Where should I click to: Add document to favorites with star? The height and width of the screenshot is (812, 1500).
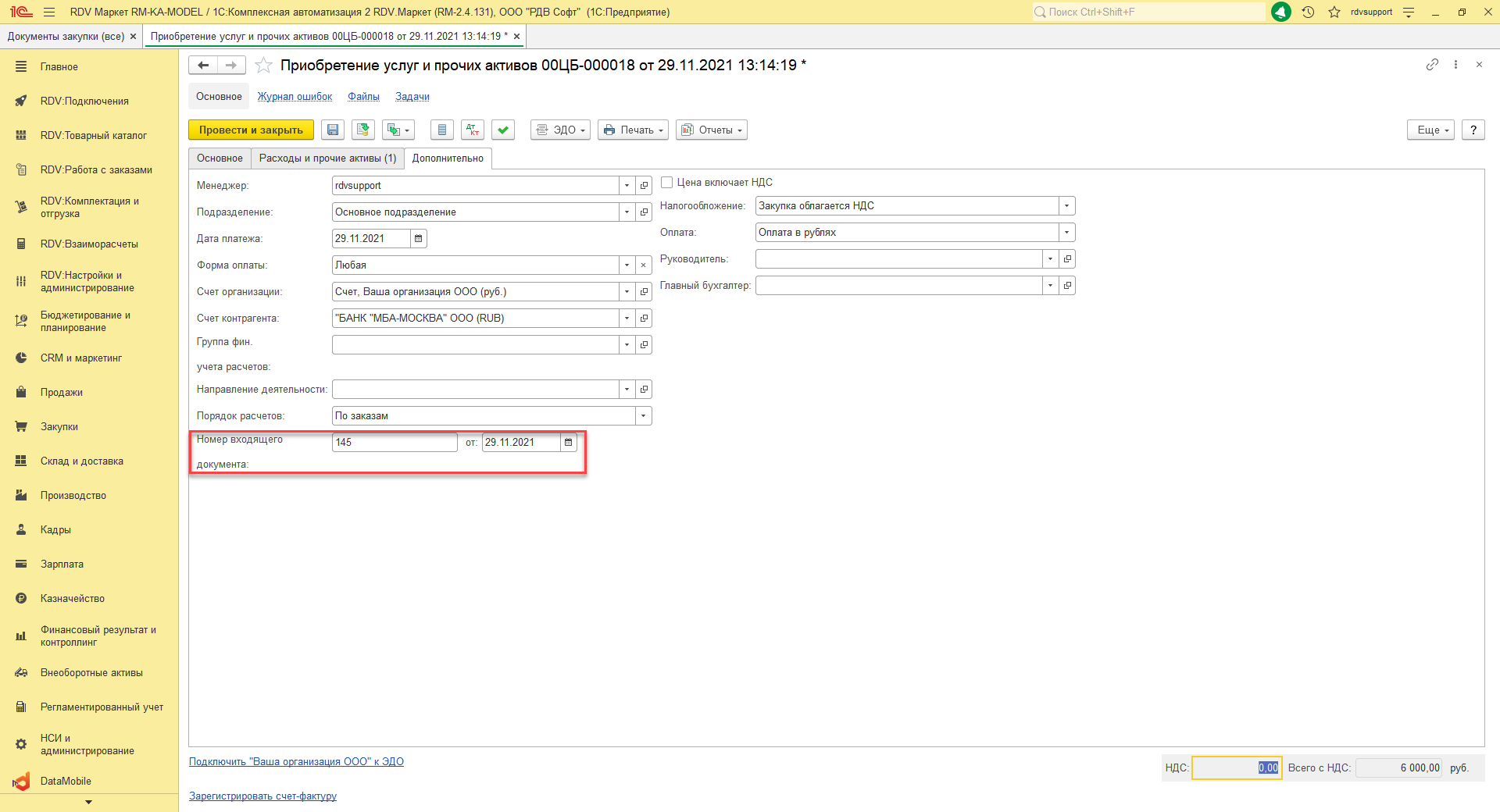point(264,66)
